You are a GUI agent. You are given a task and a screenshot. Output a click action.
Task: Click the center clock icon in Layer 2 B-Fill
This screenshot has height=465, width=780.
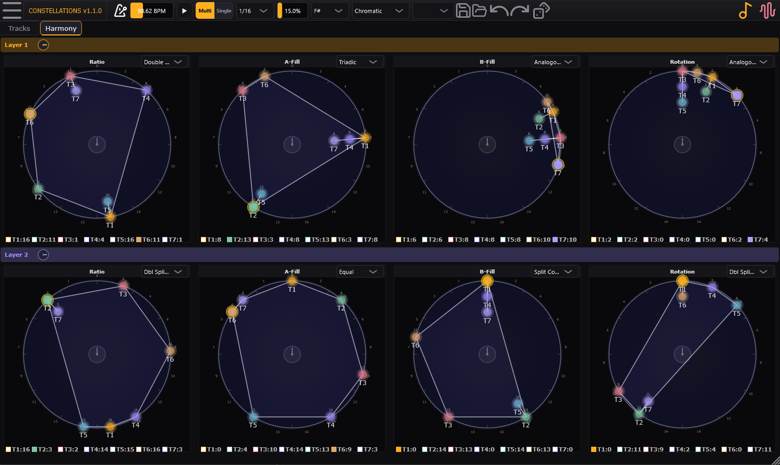coord(487,354)
